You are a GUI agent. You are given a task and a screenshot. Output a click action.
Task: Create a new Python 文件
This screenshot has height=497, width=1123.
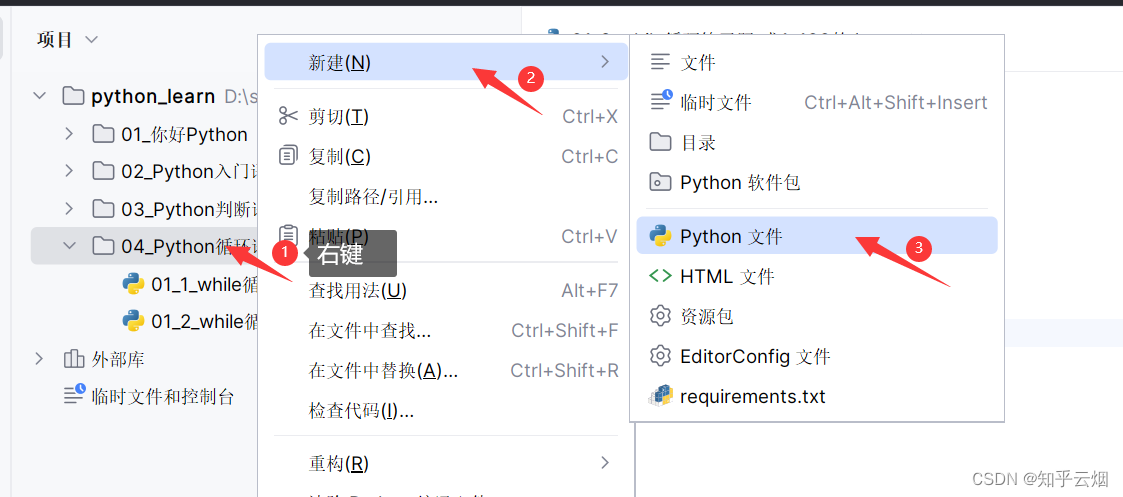[x=816, y=236]
